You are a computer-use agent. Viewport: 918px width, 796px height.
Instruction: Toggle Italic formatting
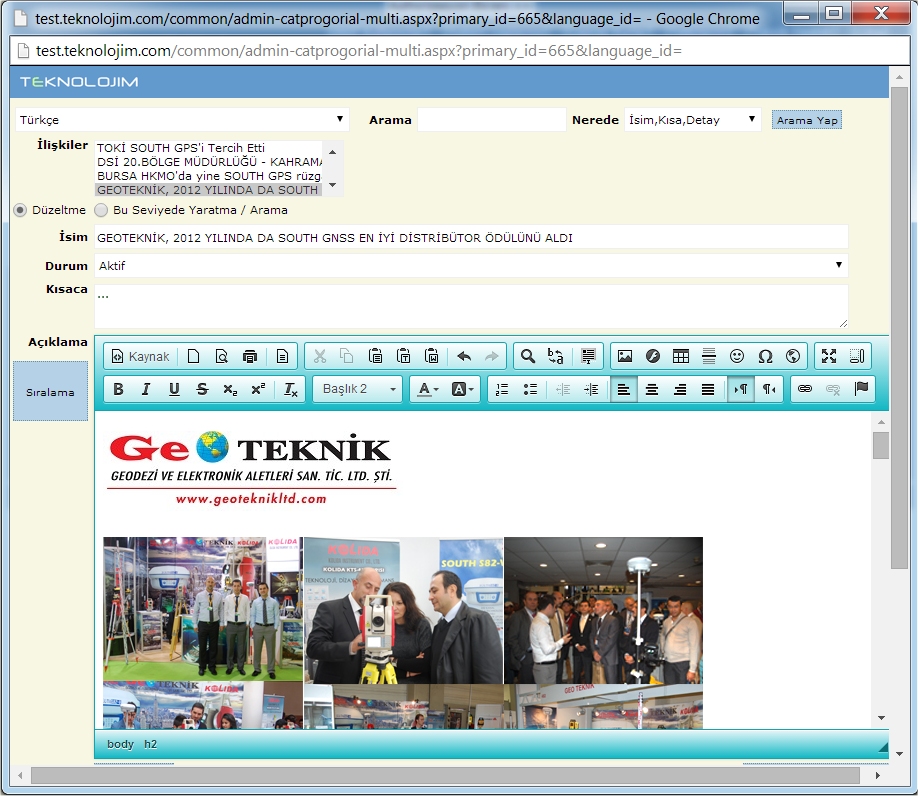[x=146, y=389]
